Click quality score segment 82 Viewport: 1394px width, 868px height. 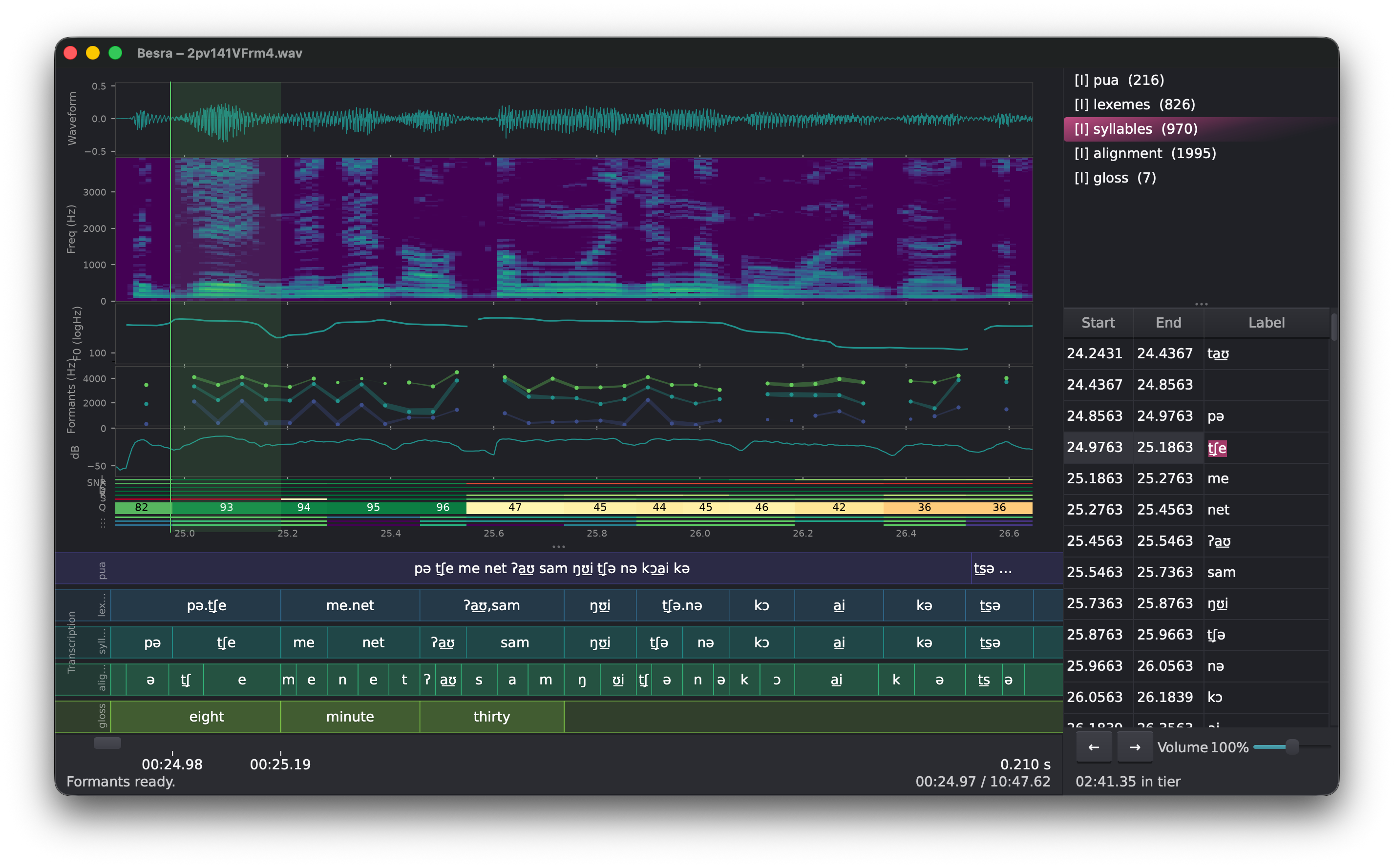[x=143, y=508]
